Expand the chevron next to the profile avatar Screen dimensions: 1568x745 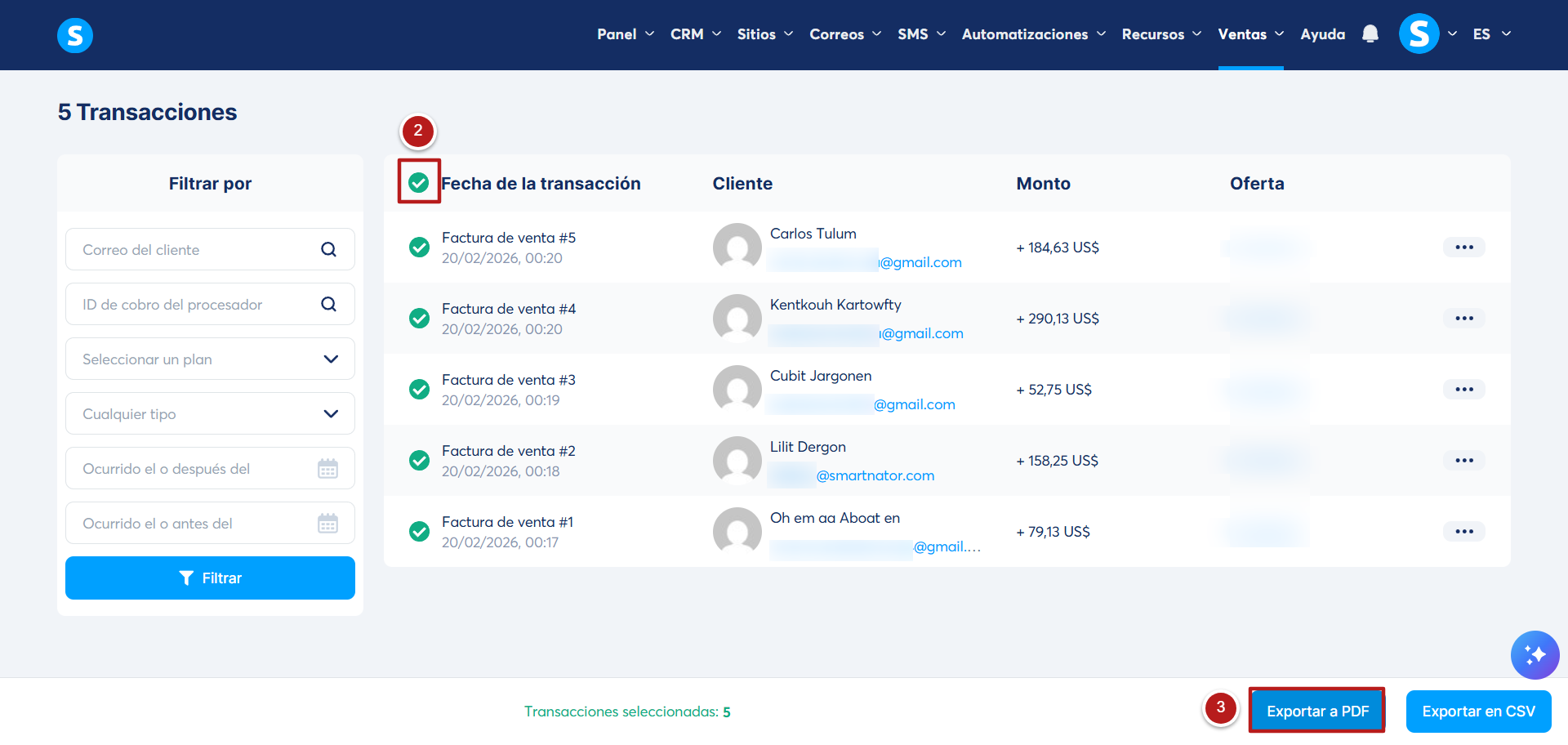[1453, 34]
